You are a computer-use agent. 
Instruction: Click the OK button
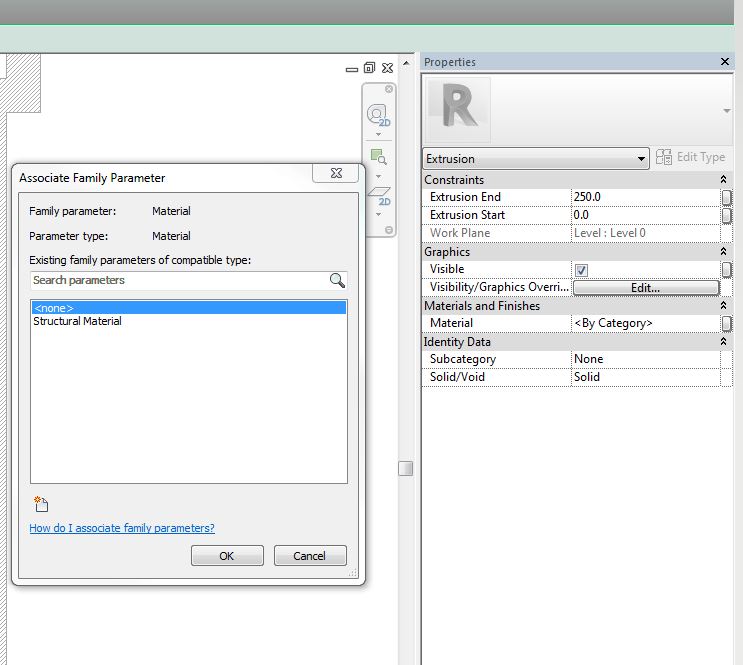(x=227, y=556)
